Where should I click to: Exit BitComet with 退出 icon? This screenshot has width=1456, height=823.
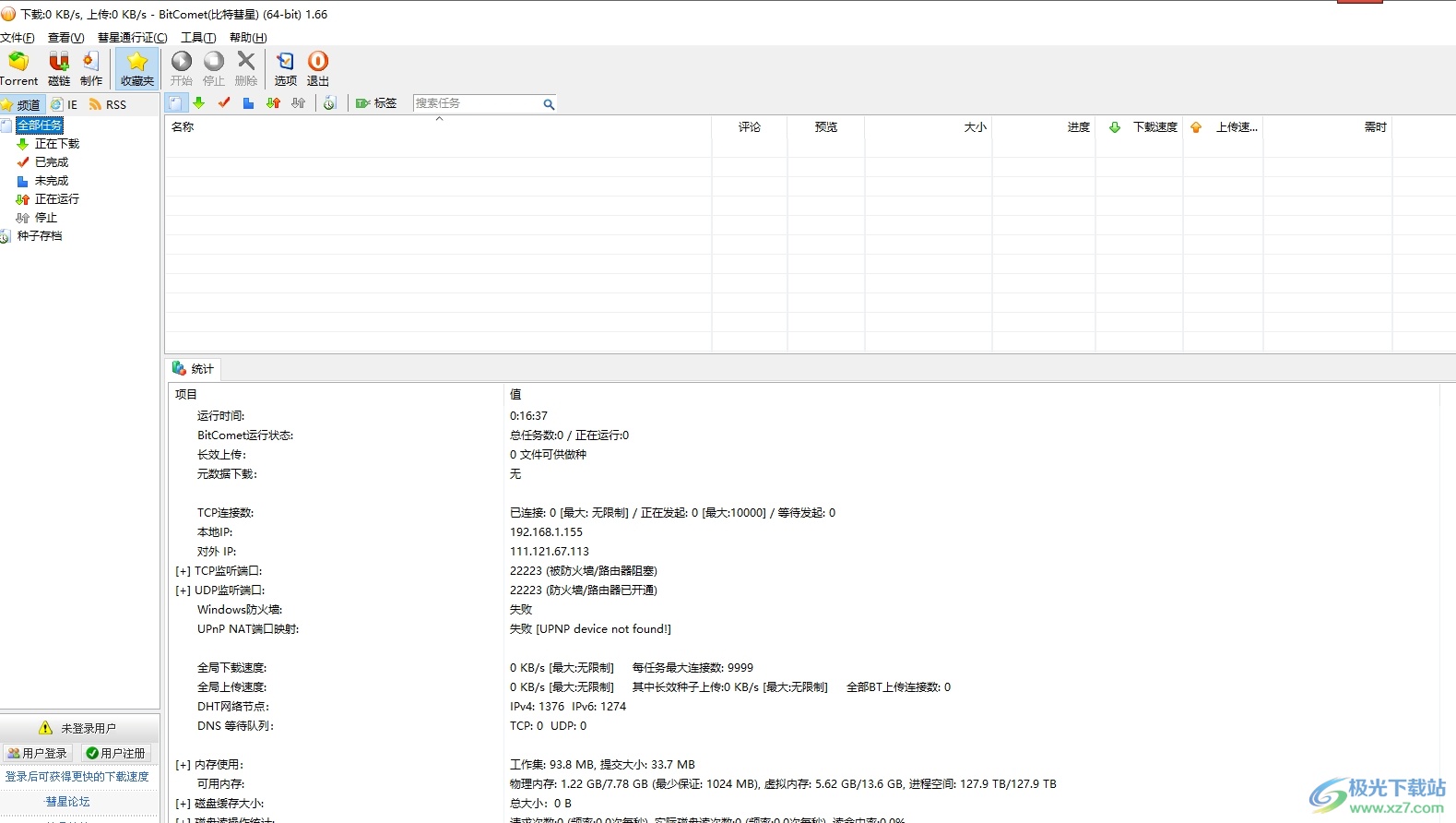click(318, 69)
